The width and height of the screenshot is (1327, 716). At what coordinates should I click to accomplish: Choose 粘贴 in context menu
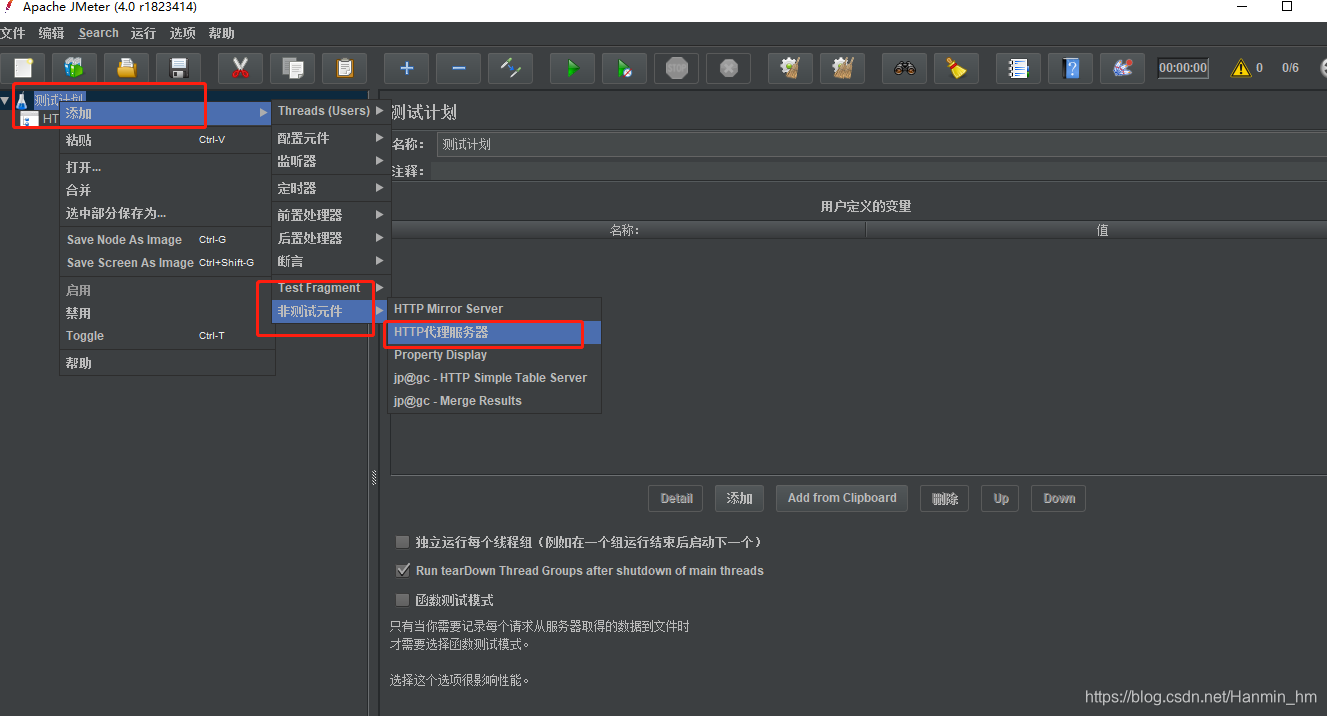(166, 140)
